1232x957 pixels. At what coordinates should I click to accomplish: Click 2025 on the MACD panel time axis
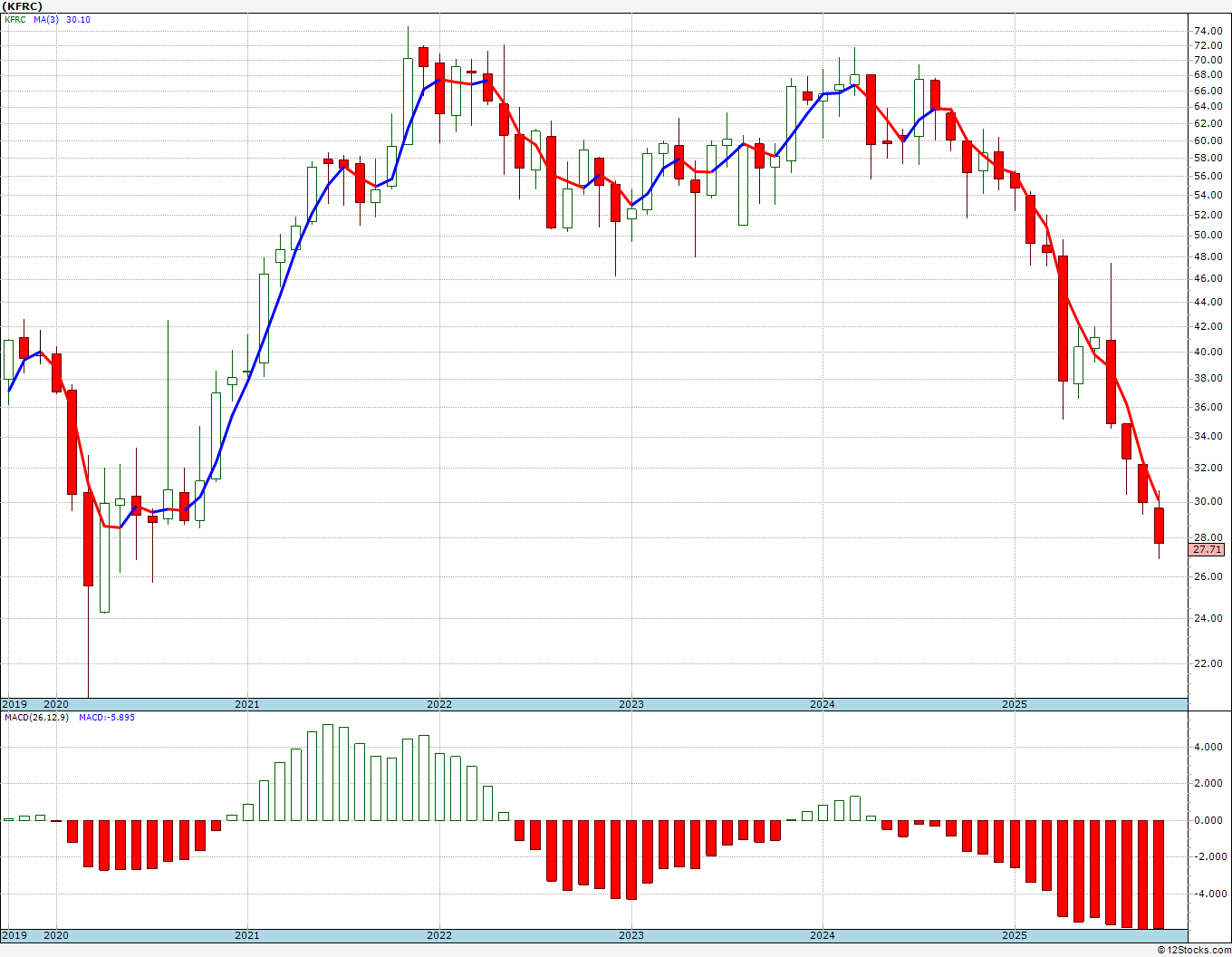pos(1015,935)
